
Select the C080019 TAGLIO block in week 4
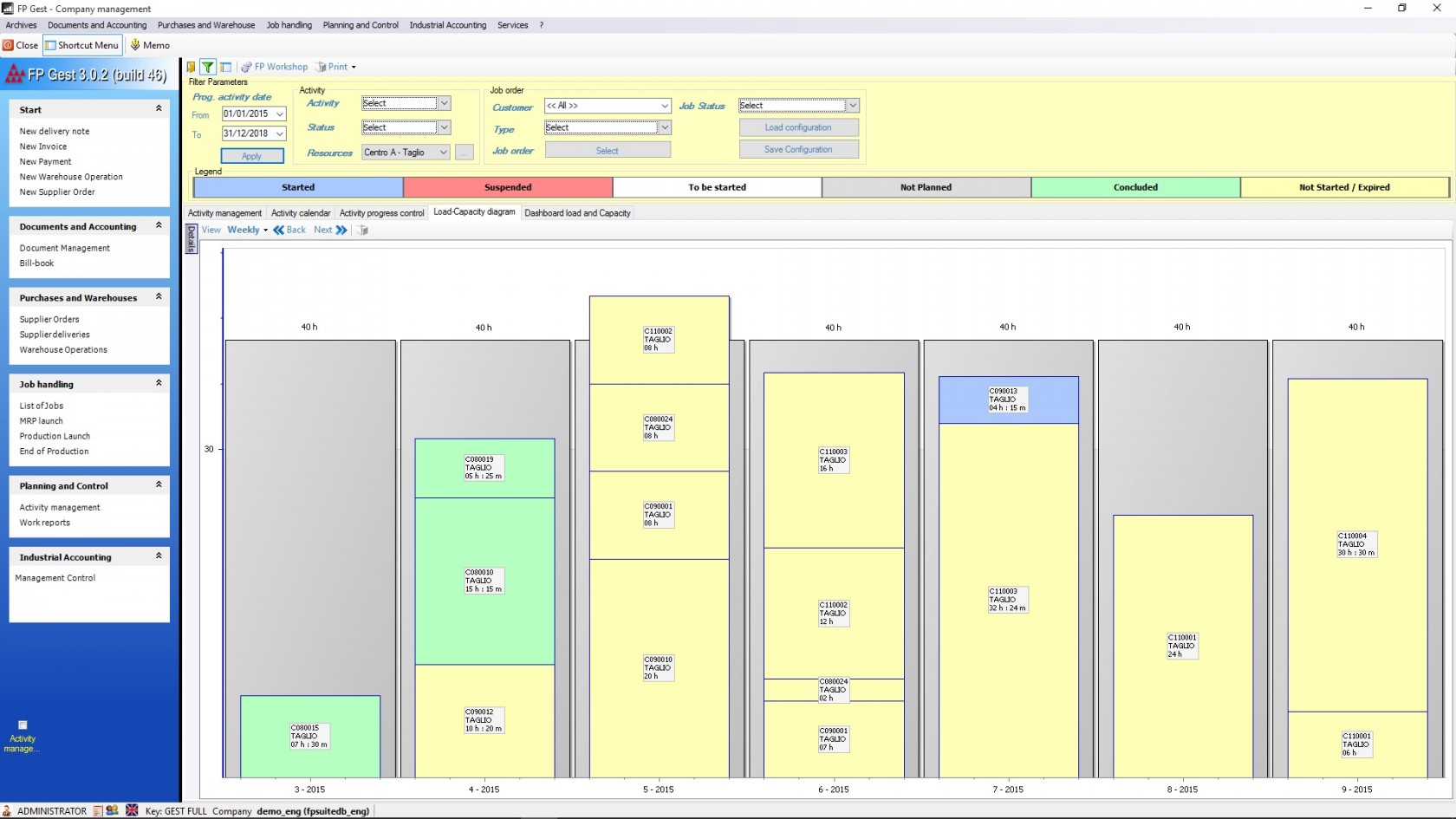tap(484, 468)
